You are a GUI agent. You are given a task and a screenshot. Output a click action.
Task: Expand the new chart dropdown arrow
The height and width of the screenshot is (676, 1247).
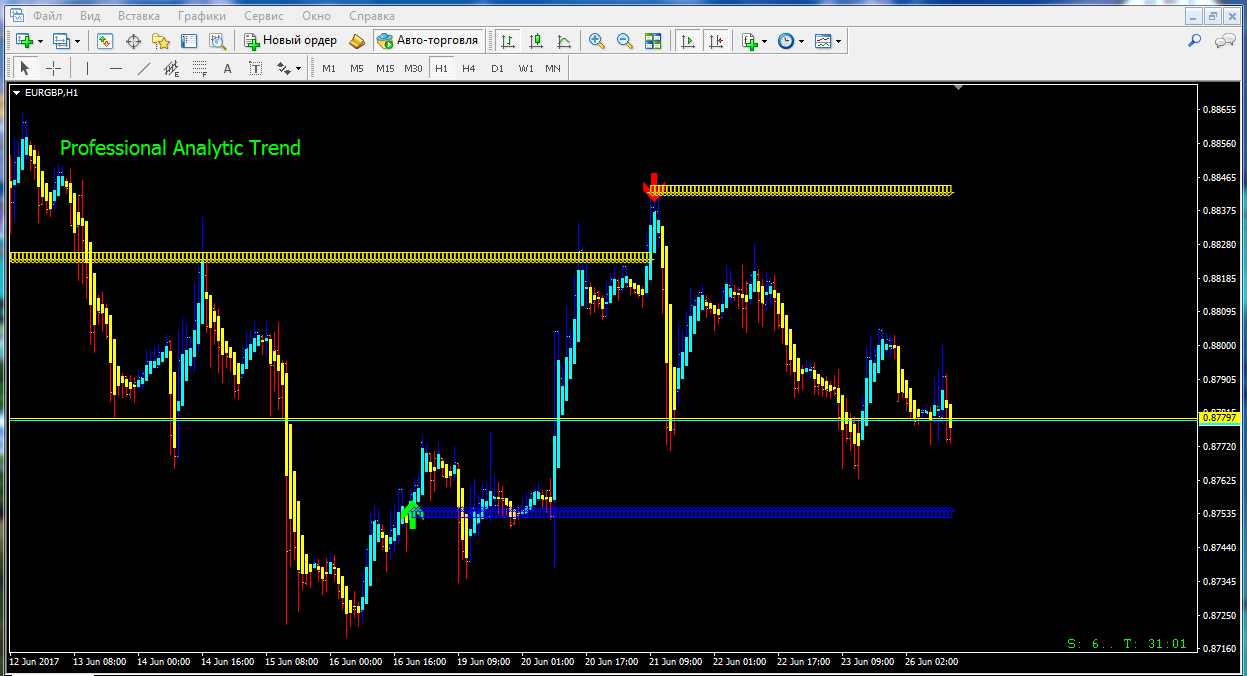click(40, 41)
